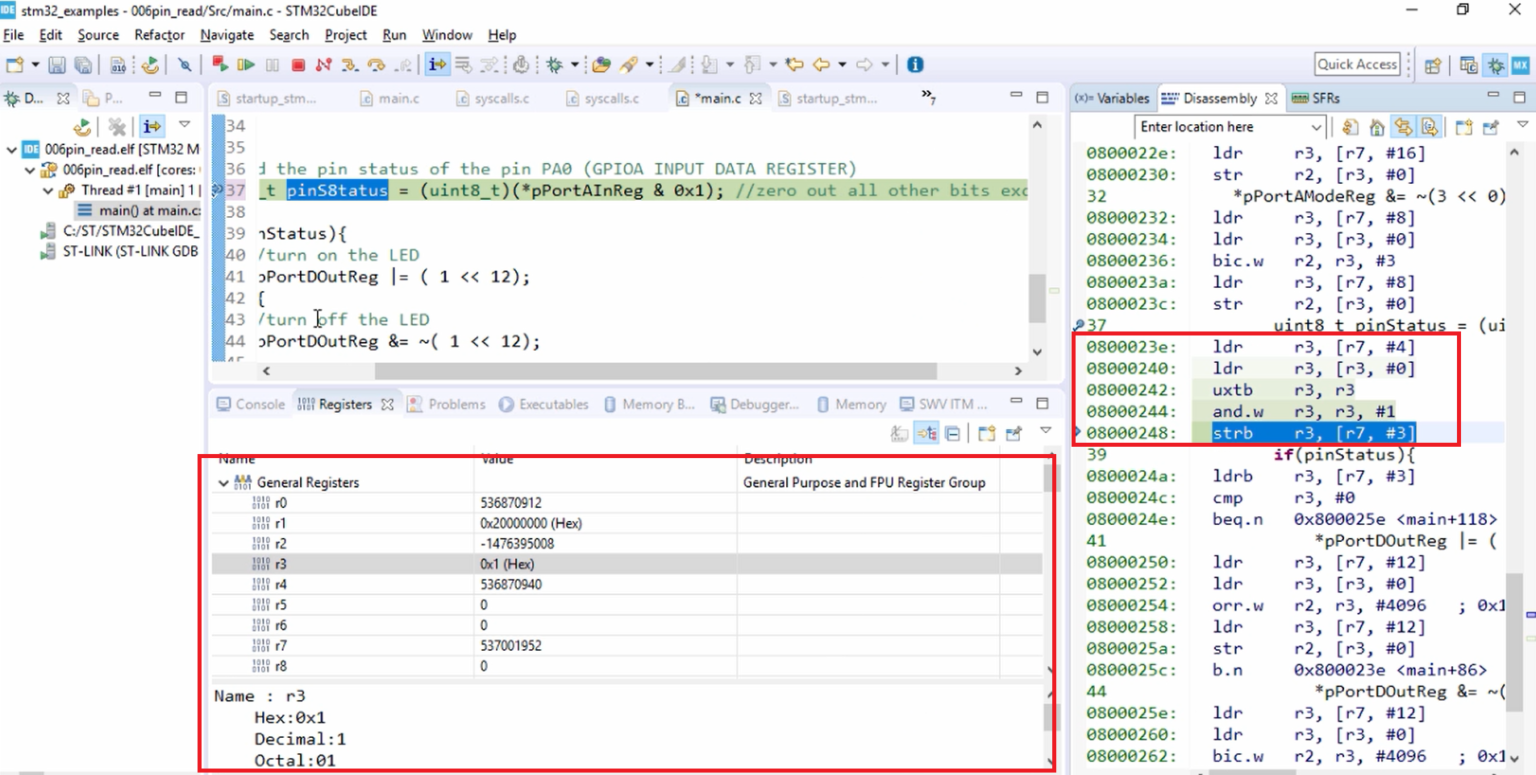Viewport: 1536px width, 775px height.
Task: Open the Navigate menu
Action: pos(227,35)
